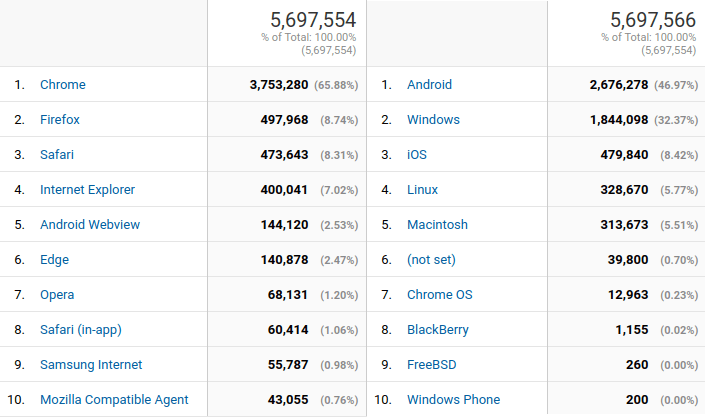Image resolution: width=705 pixels, height=417 pixels.
Task: Open the iOS operating system link
Action: pyautogui.click(x=417, y=155)
